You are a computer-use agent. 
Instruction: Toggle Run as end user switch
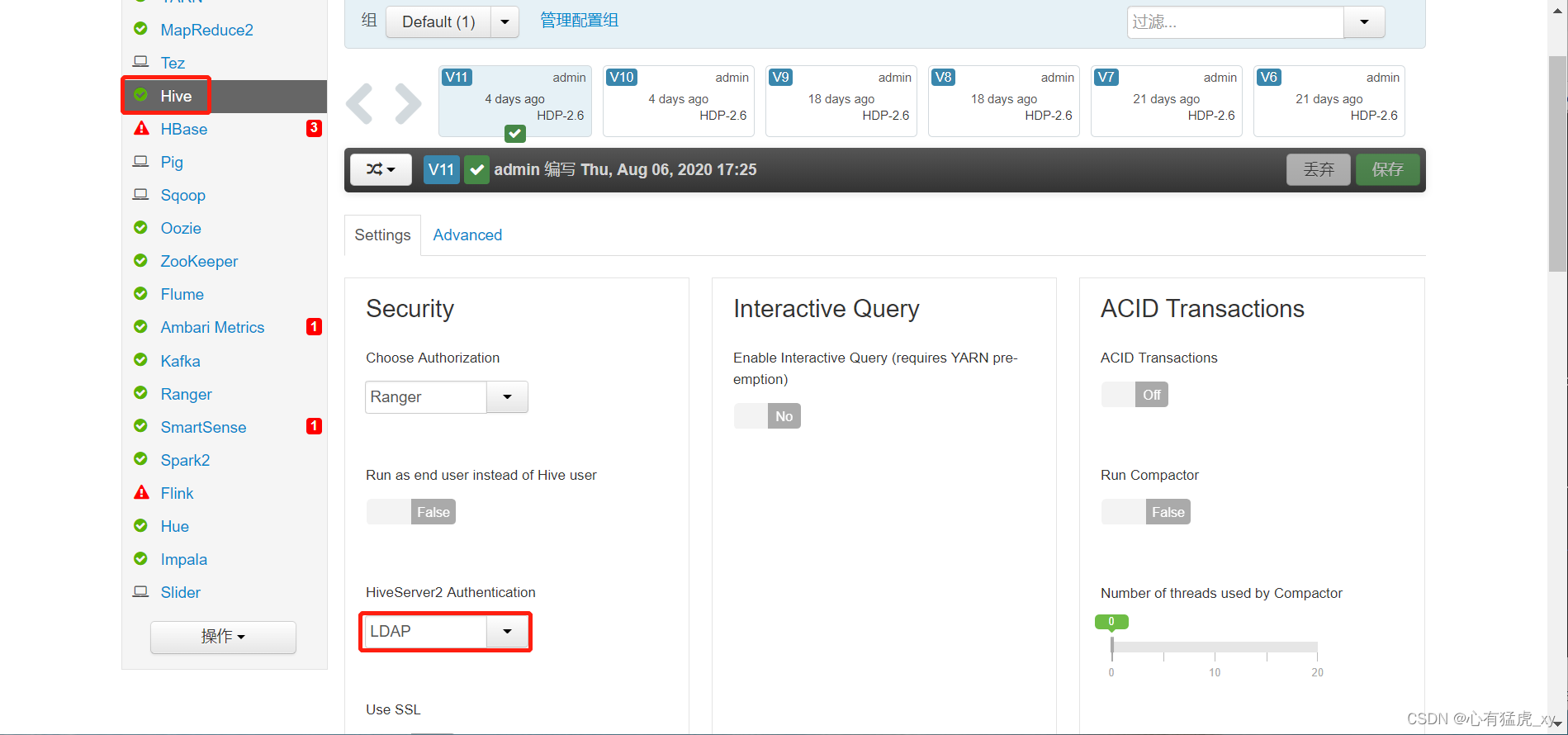click(411, 512)
